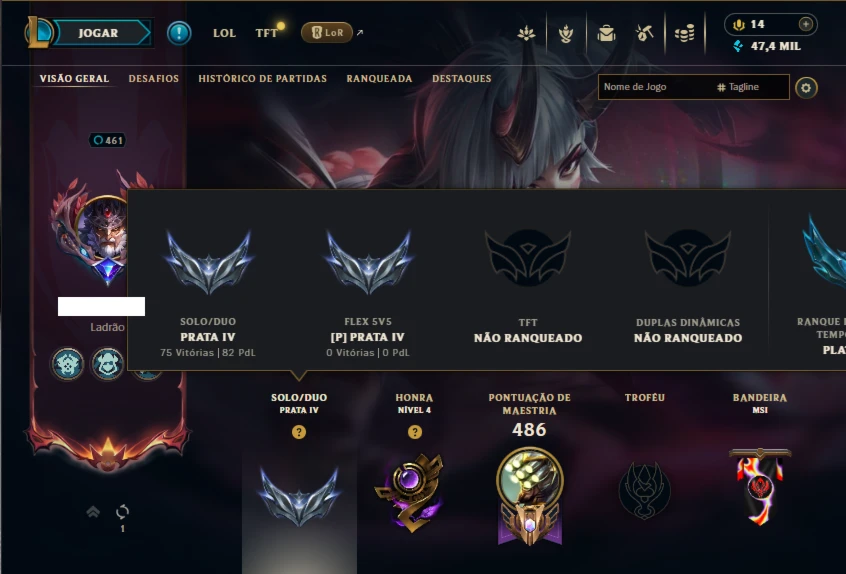Screen dimensions: 846x574
Task: Open the DESTAQUES tab
Action: [462, 79]
